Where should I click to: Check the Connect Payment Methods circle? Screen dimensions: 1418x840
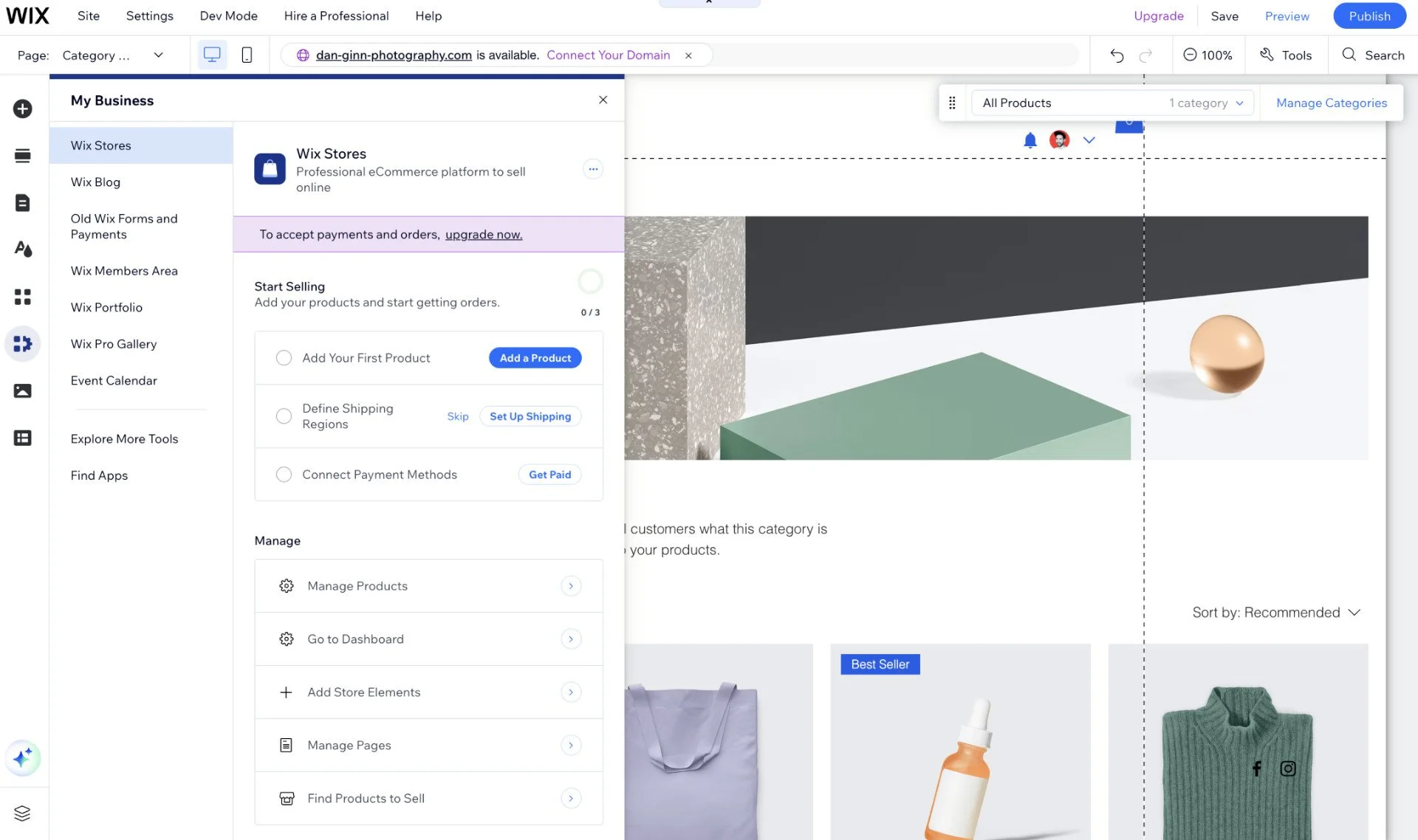284,475
